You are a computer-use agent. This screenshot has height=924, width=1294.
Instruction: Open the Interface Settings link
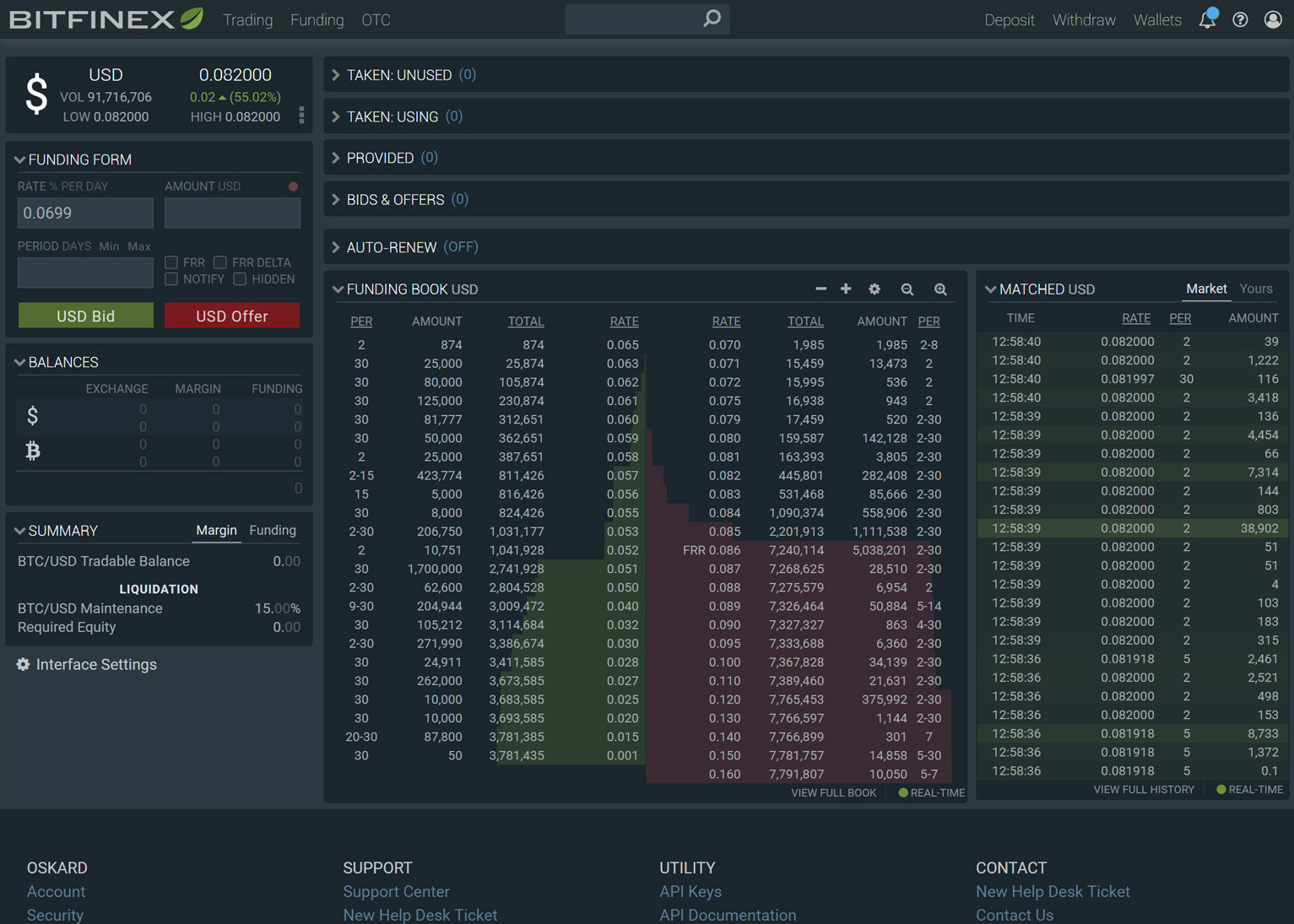[x=96, y=664]
